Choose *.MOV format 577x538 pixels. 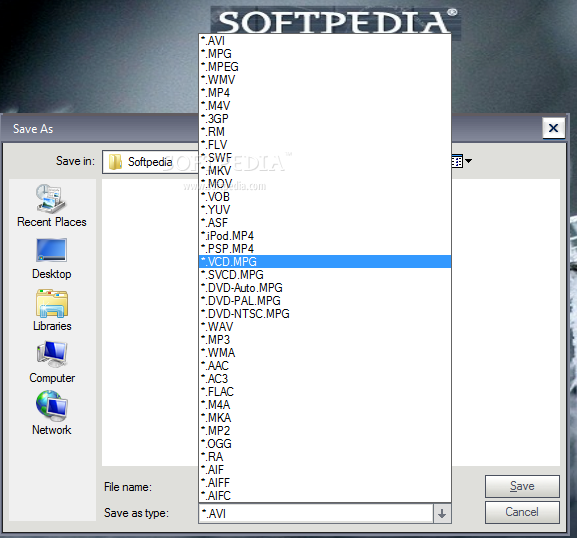pos(325,184)
